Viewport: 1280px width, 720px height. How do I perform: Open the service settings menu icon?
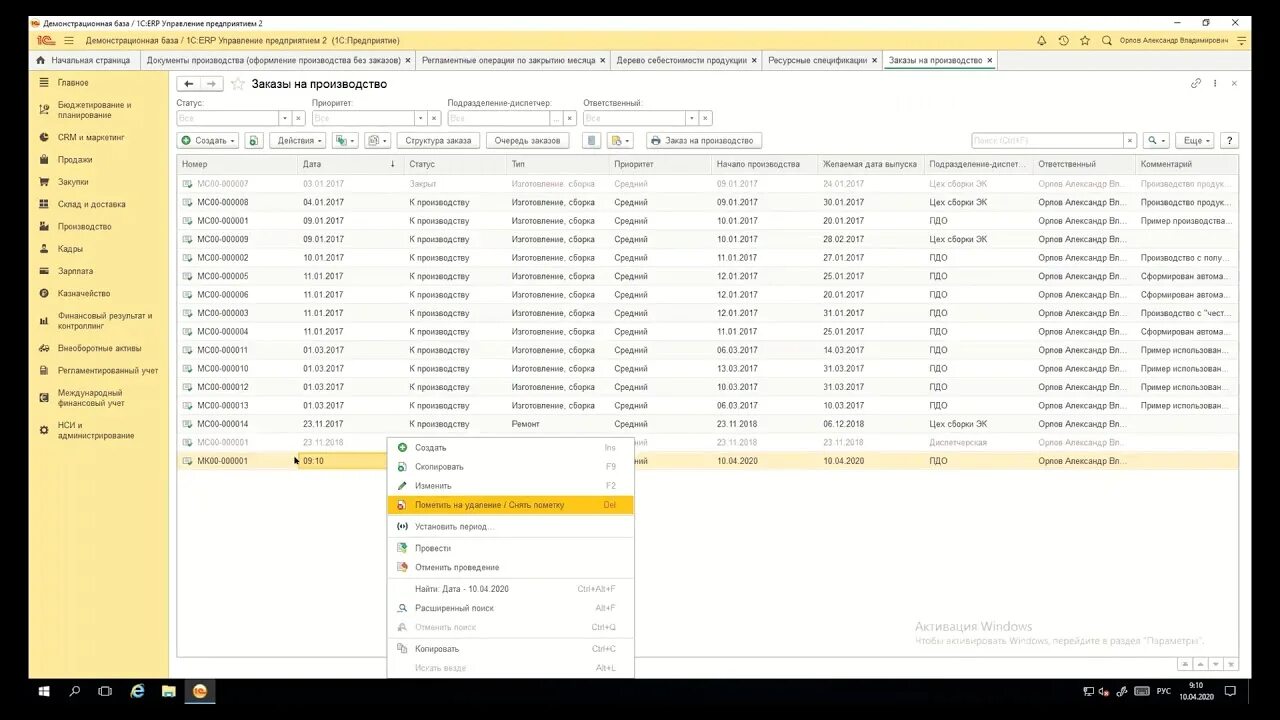tap(1242, 40)
